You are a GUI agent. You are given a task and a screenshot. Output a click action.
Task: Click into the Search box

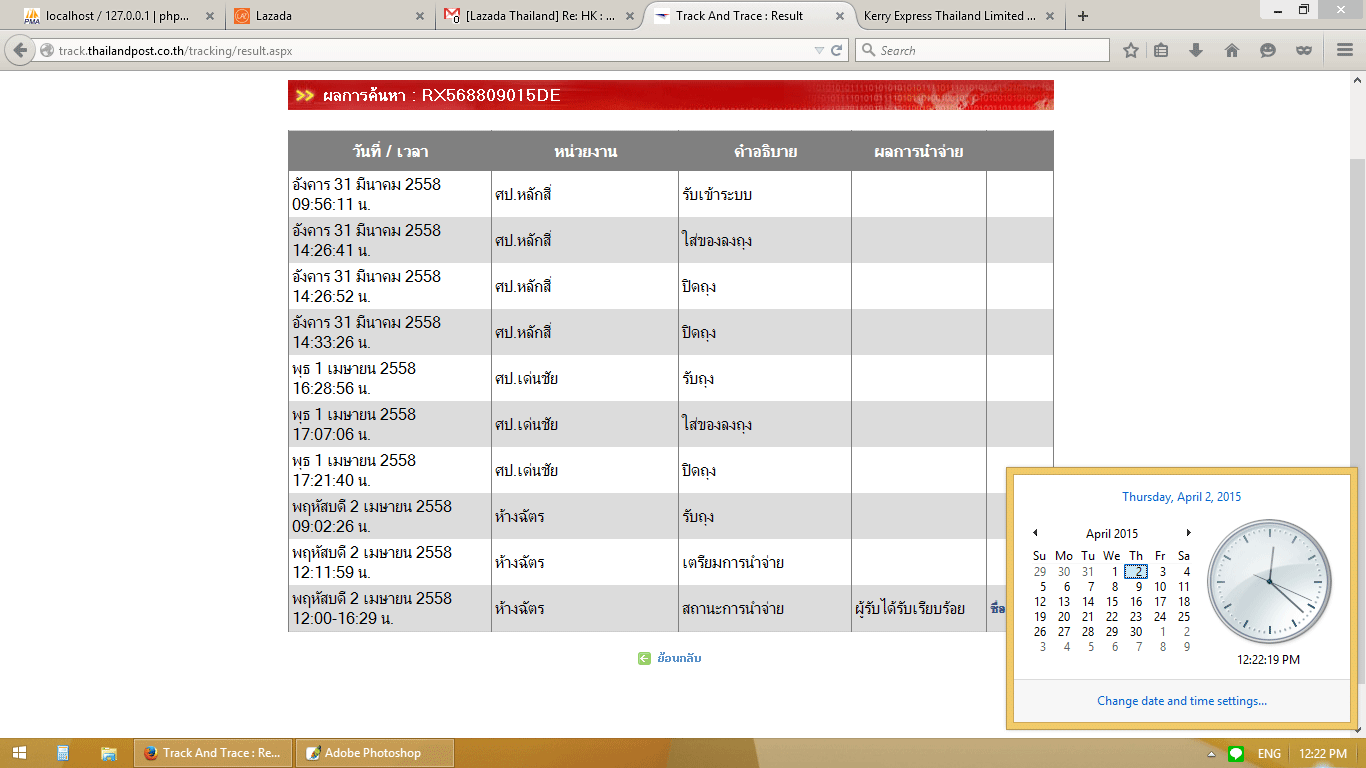982,50
